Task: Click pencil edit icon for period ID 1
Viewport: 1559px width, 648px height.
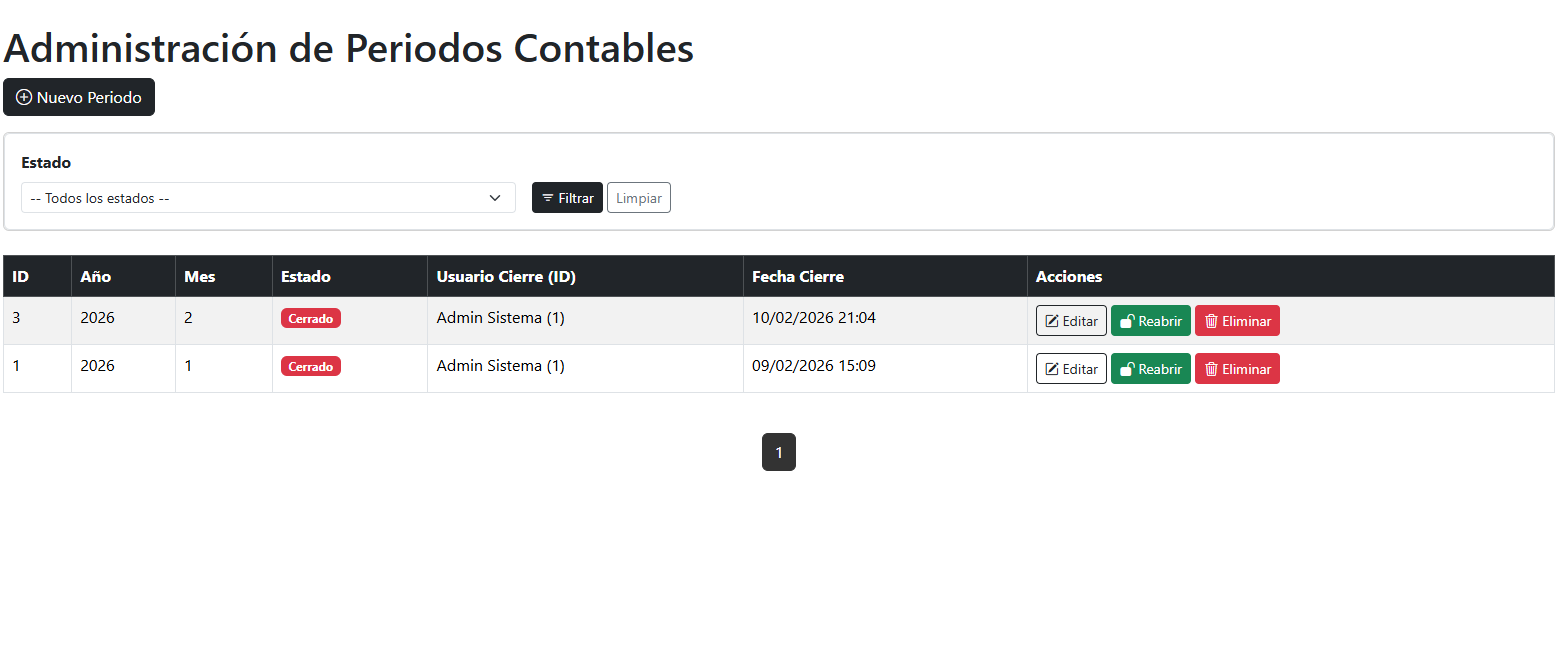Action: (1052, 370)
